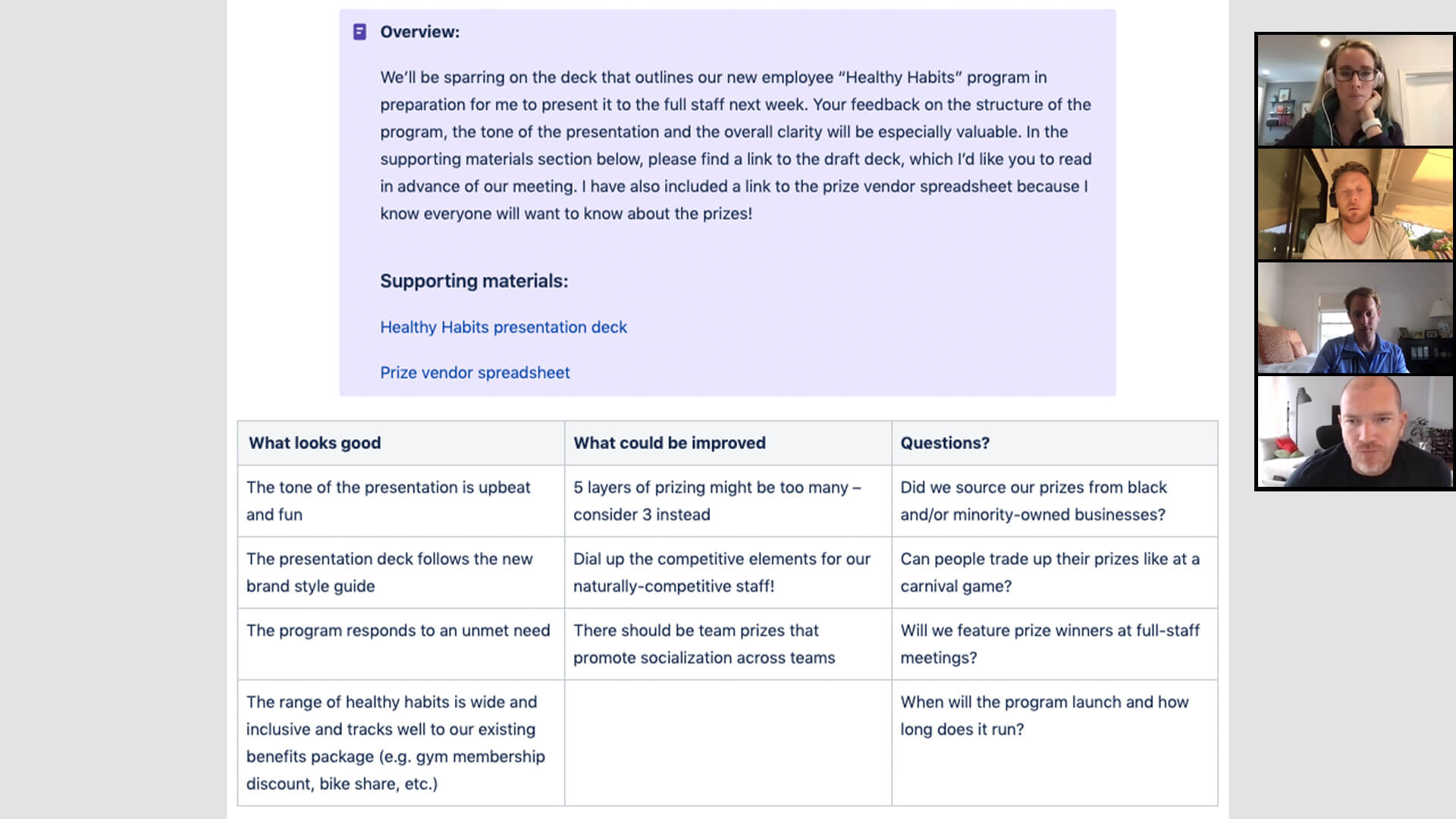Click the Overview section label

click(x=419, y=31)
